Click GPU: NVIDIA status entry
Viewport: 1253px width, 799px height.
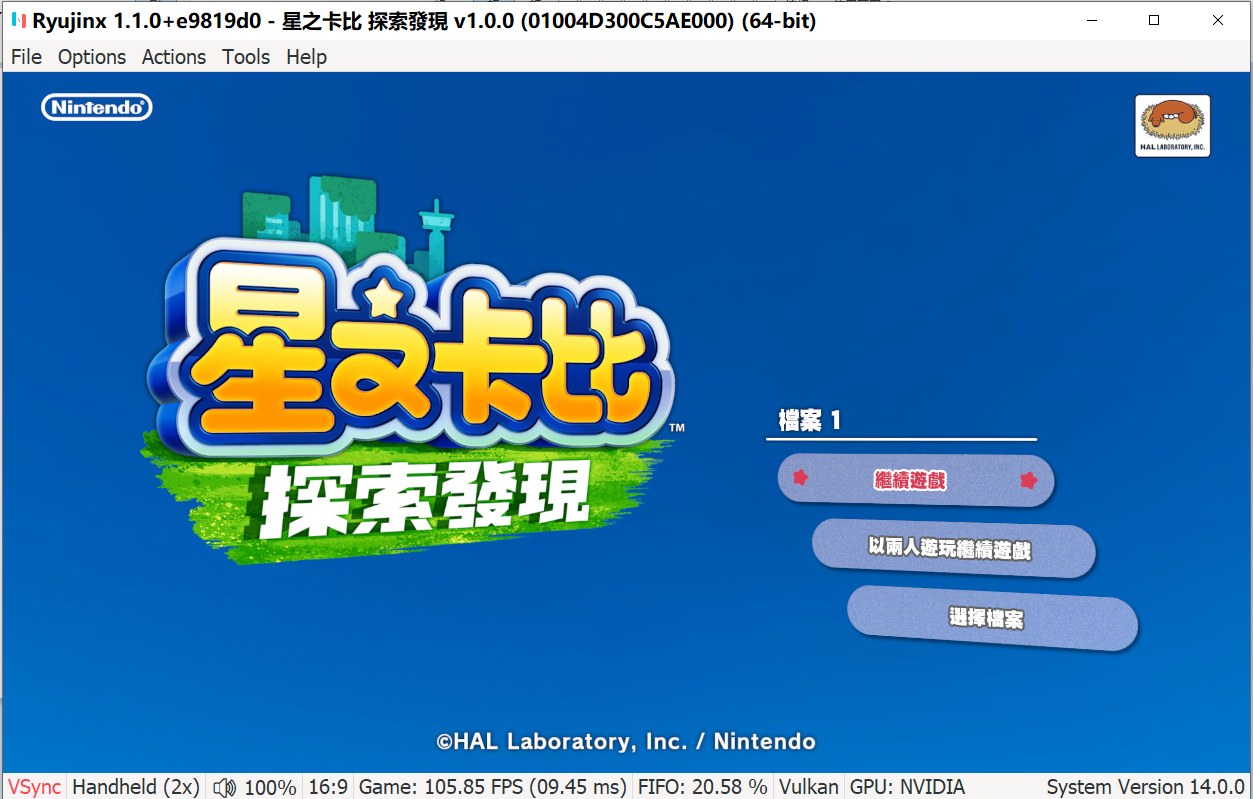tap(907, 787)
